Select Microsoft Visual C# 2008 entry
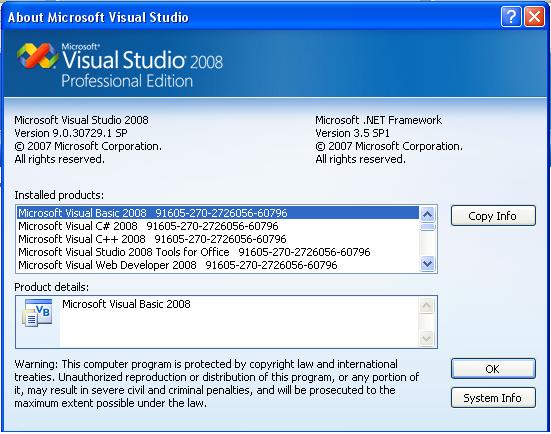The height and width of the screenshot is (434, 551). click(x=218, y=226)
